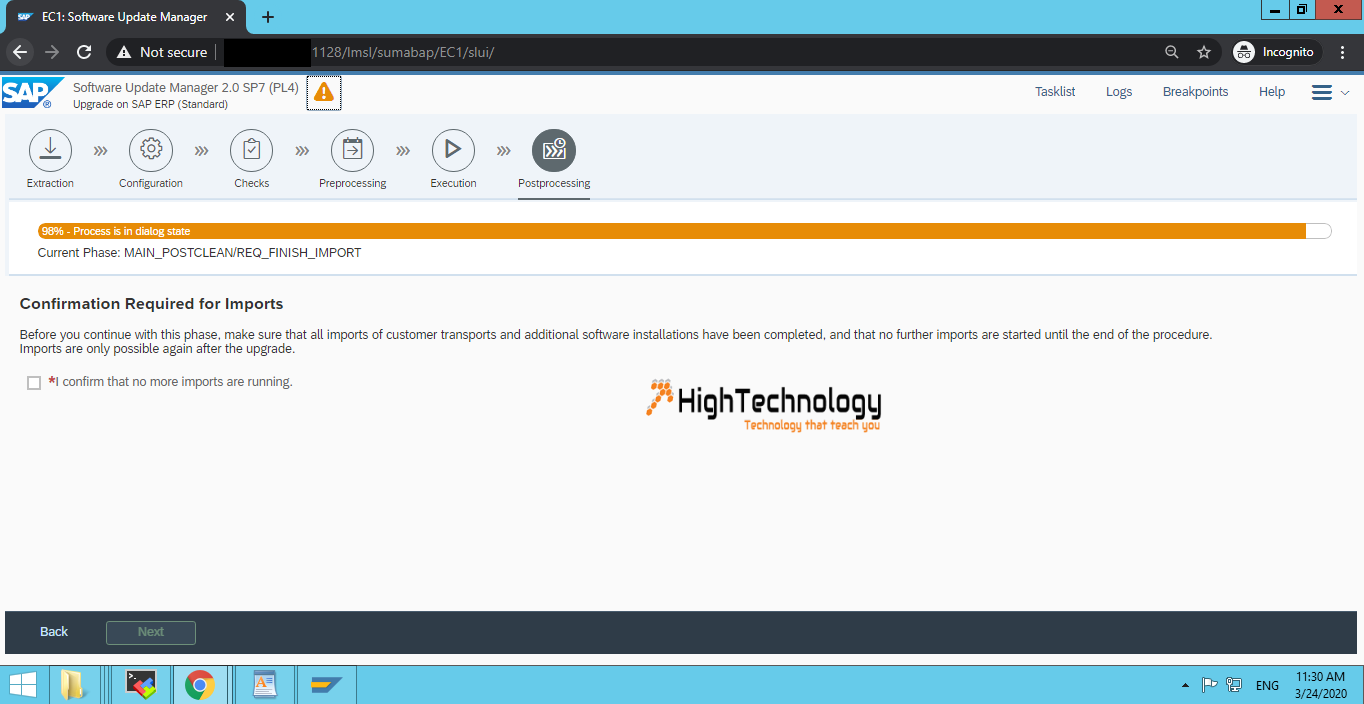The height and width of the screenshot is (704, 1364).
Task: Click the 'Software Update Manager 2.0 SP7 (PL4)' title
Action: pos(186,87)
